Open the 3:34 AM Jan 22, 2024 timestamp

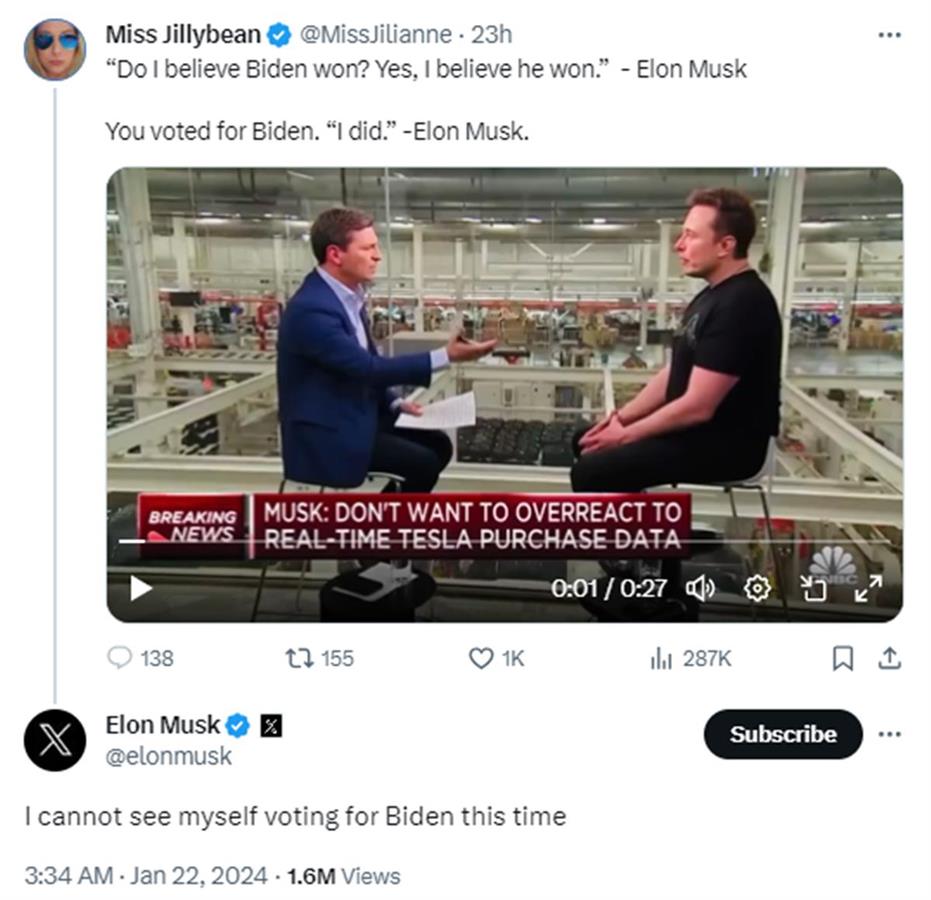coord(146,877)
